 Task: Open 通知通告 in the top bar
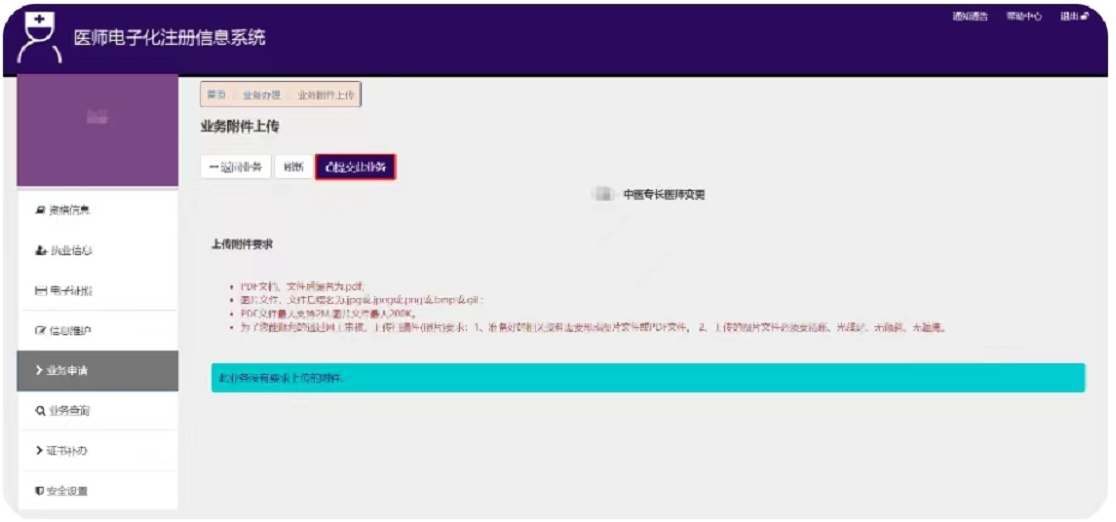click(x=970, y=17)
